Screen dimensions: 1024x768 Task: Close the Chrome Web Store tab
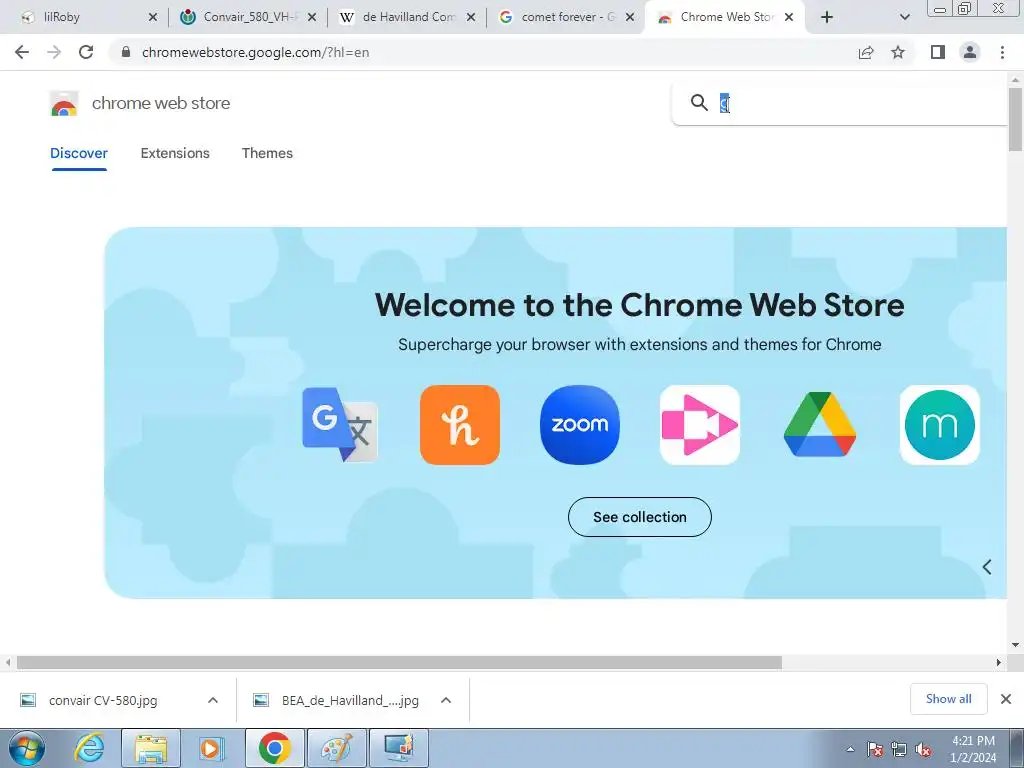(789, 17)
